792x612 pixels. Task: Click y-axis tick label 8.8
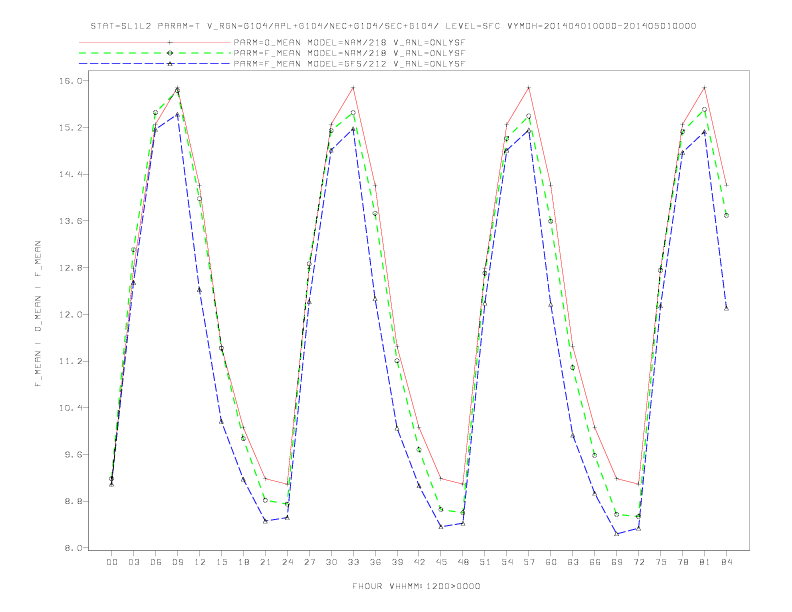73,501
